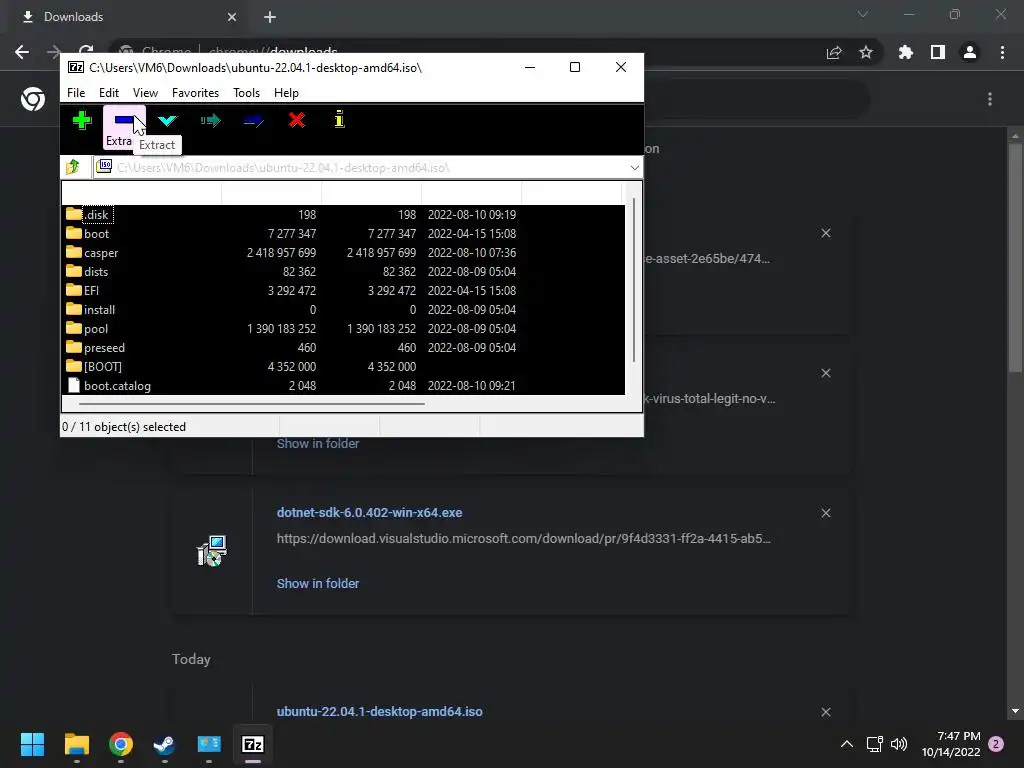Click the Extract minus icon in 7-Zip toolbar

coord(123,120)
